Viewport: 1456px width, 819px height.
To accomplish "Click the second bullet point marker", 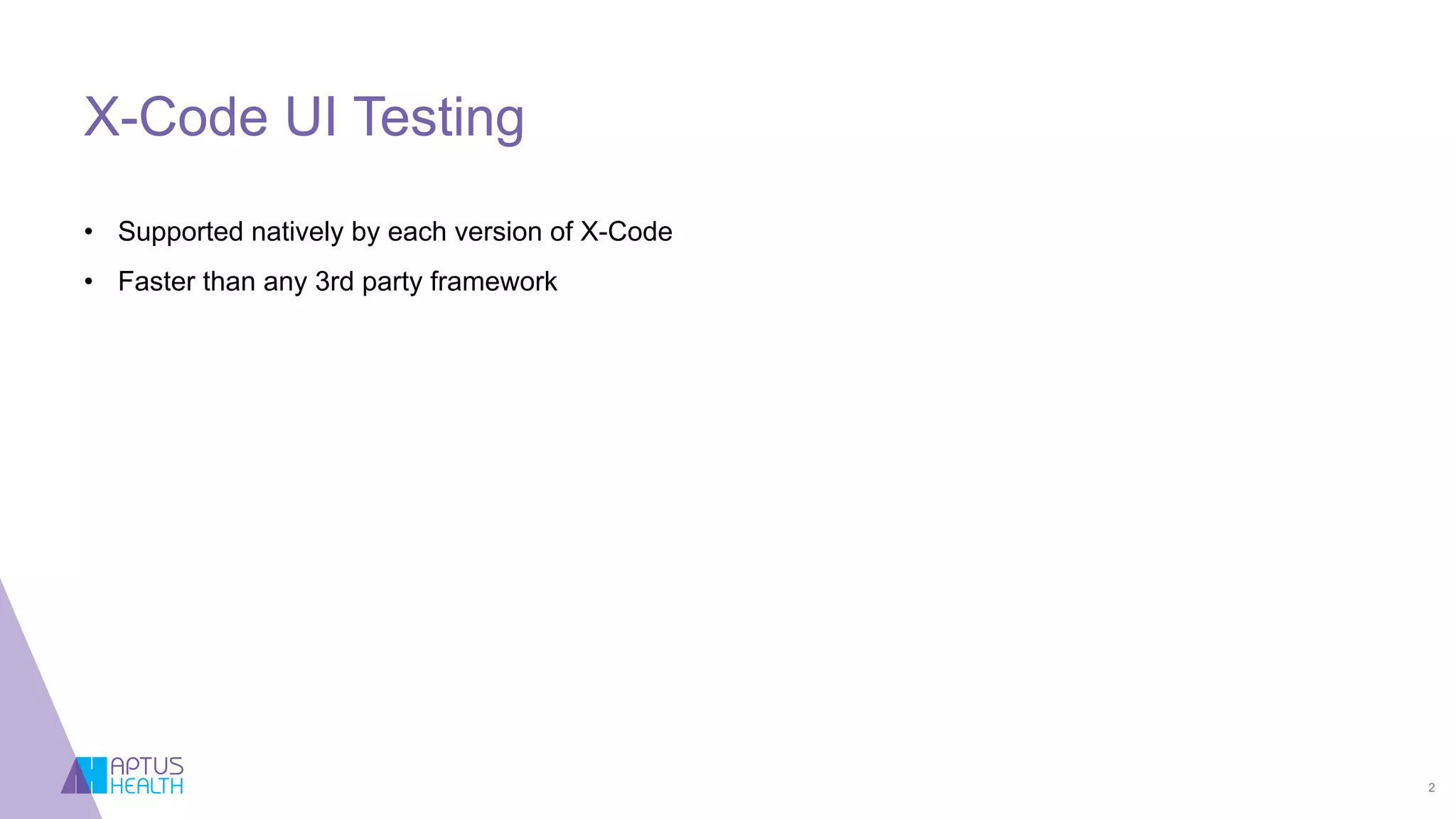I will [88, 282].
